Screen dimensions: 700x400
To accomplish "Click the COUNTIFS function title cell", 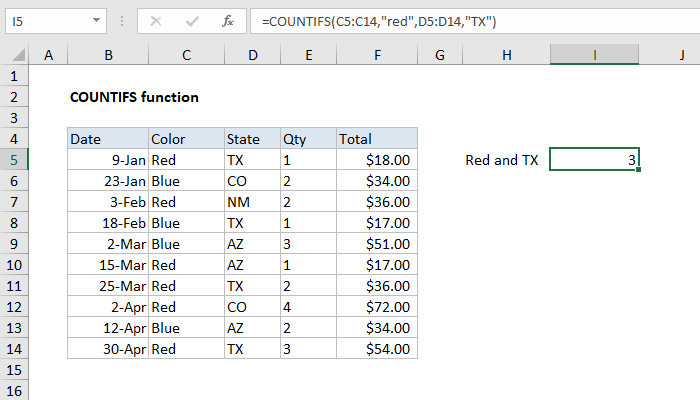I will (x=134, y=97).
